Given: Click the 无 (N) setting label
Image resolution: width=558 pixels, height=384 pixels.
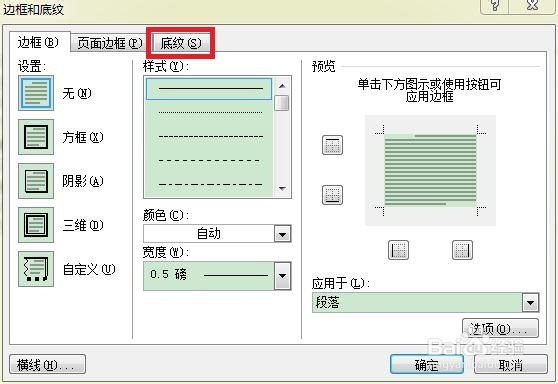Looking at the screenshot, I should click(77, 94).
